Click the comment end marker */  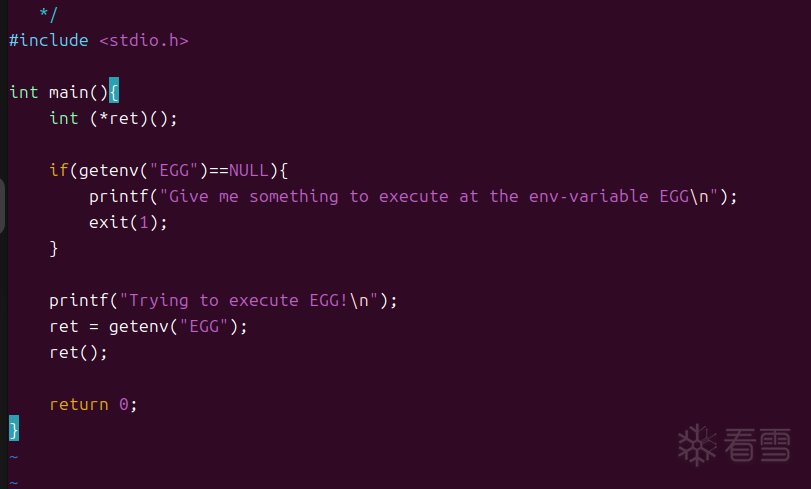tap(48, 14)
